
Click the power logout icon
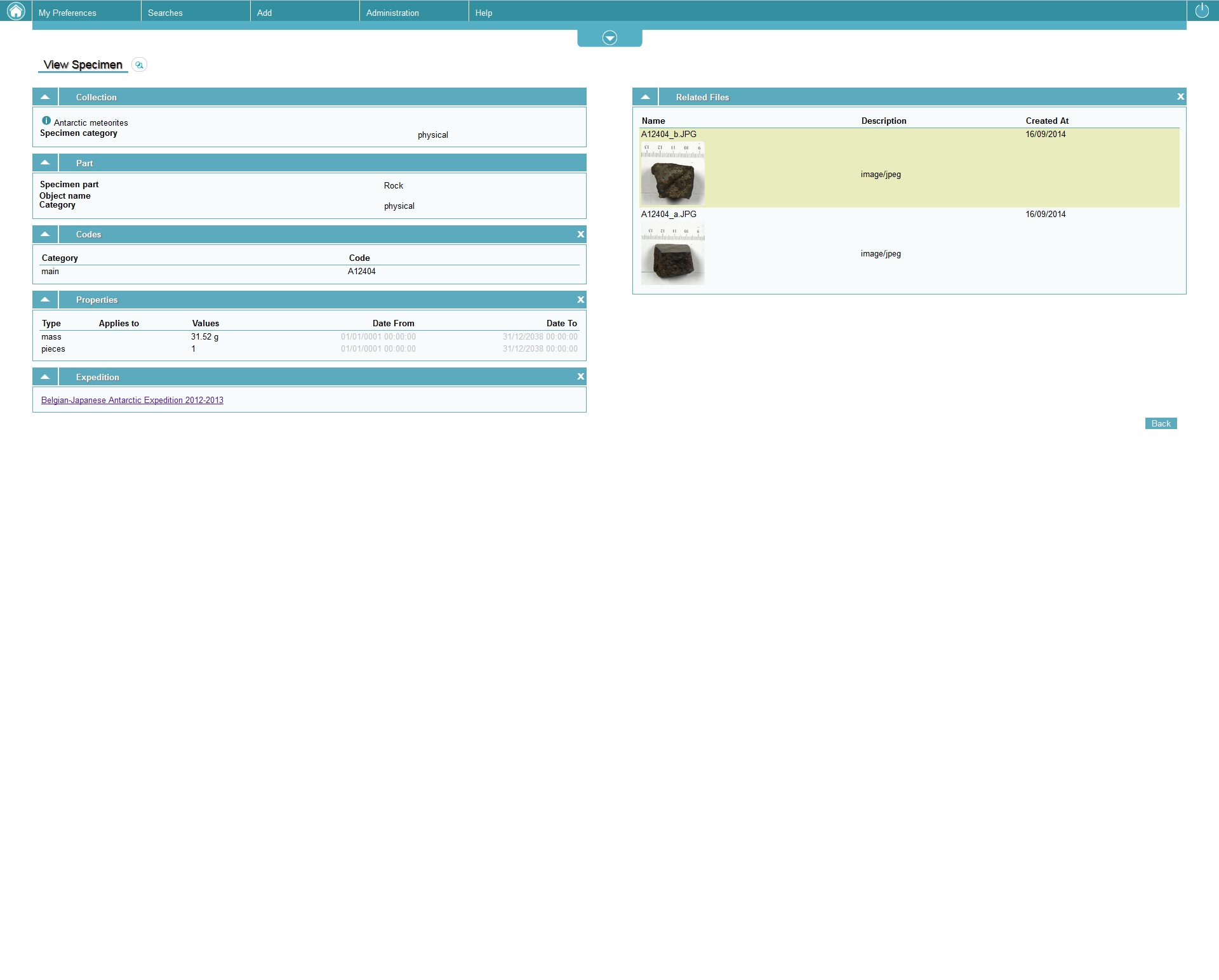click(1202, 11)
